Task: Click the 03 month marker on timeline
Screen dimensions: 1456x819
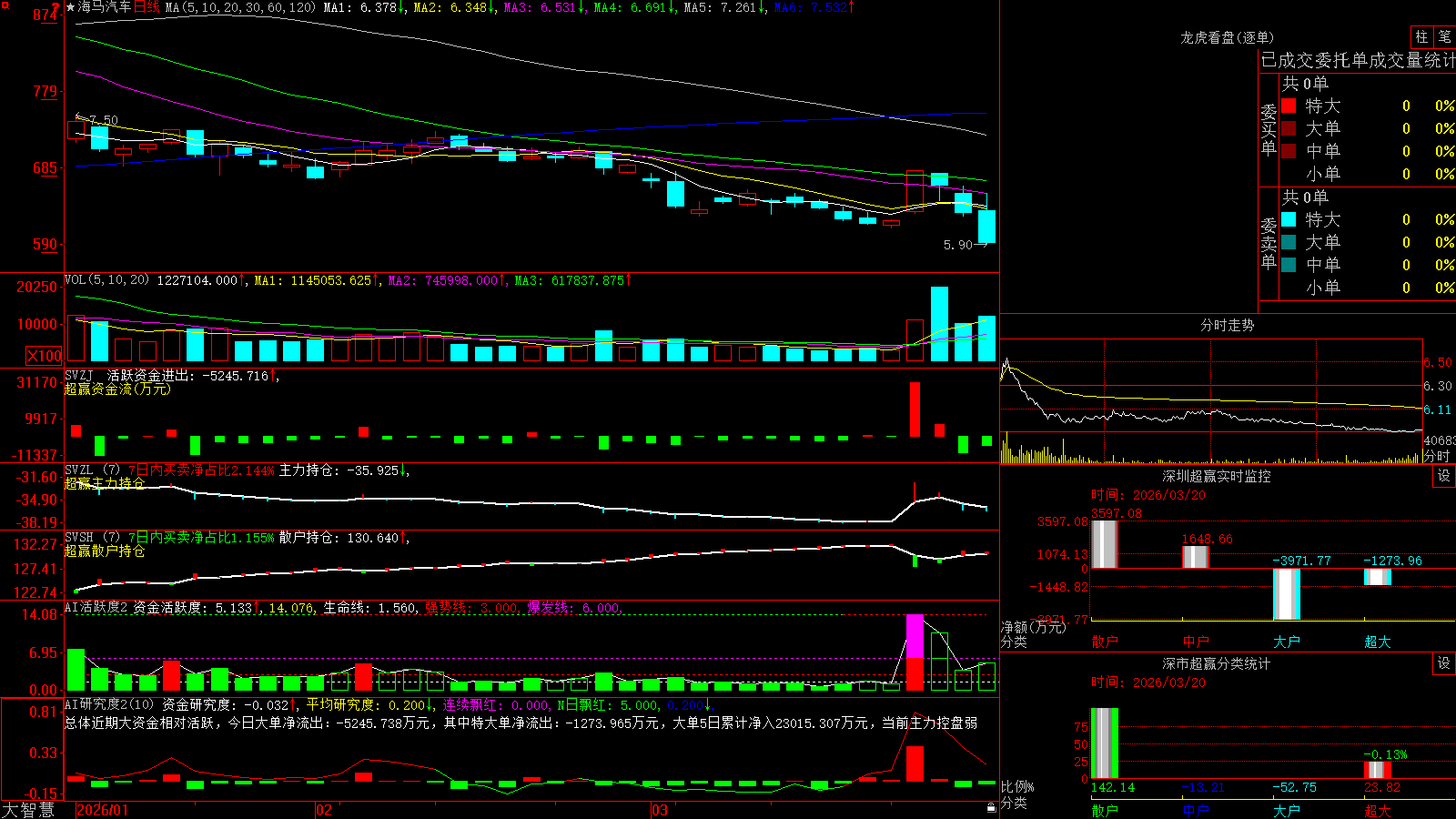Action: tap(660, 810)
